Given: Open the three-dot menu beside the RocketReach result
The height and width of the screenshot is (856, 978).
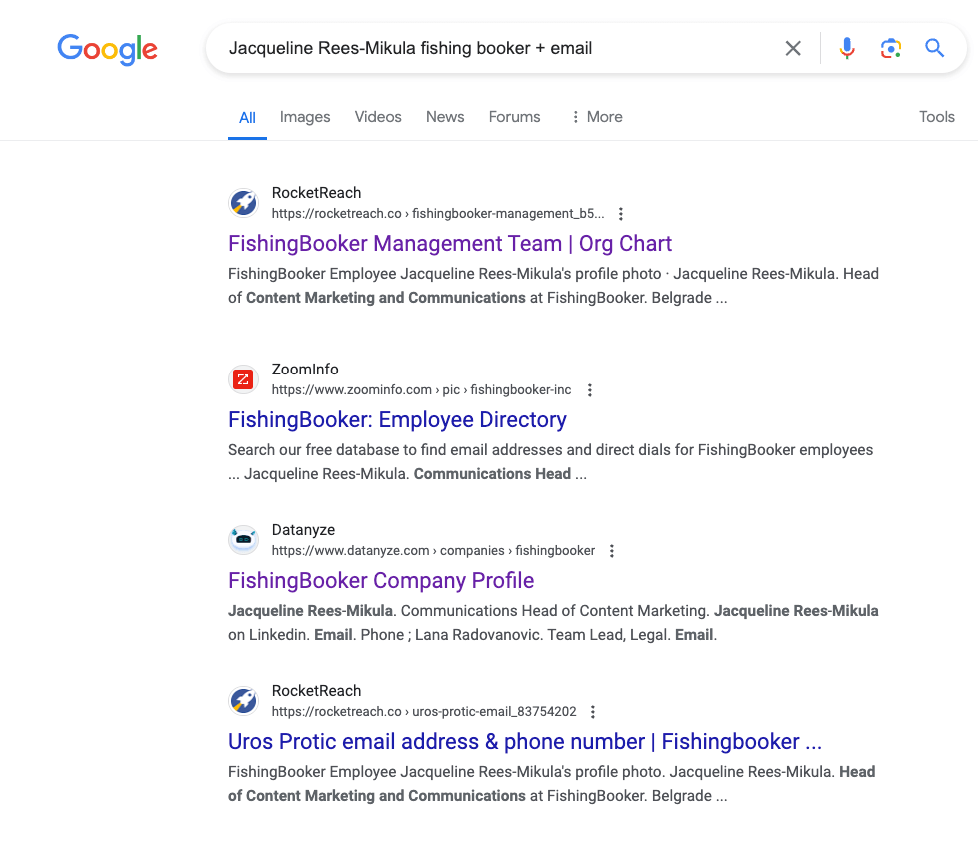Looking at the screenshot, I should pos(621,213).
